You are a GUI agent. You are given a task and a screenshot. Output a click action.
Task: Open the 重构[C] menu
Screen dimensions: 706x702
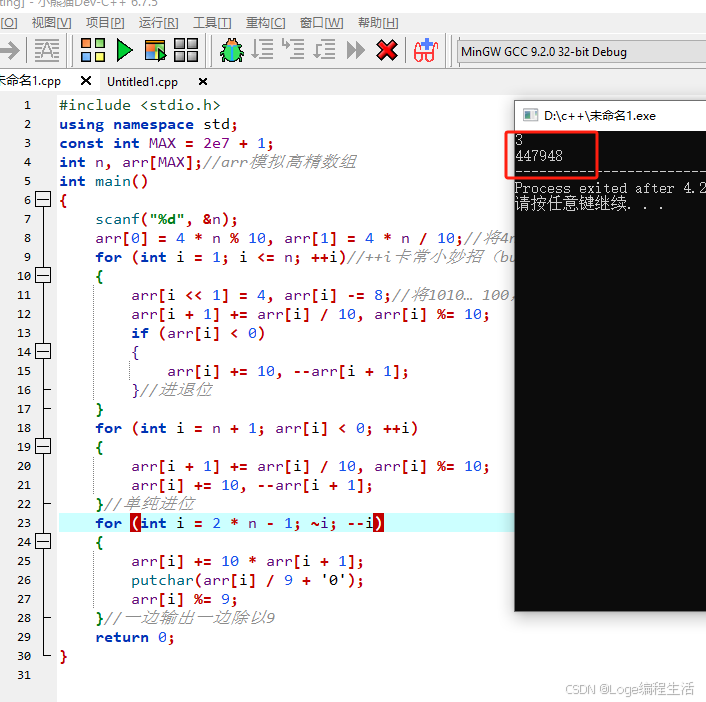(x=266, y=23)
